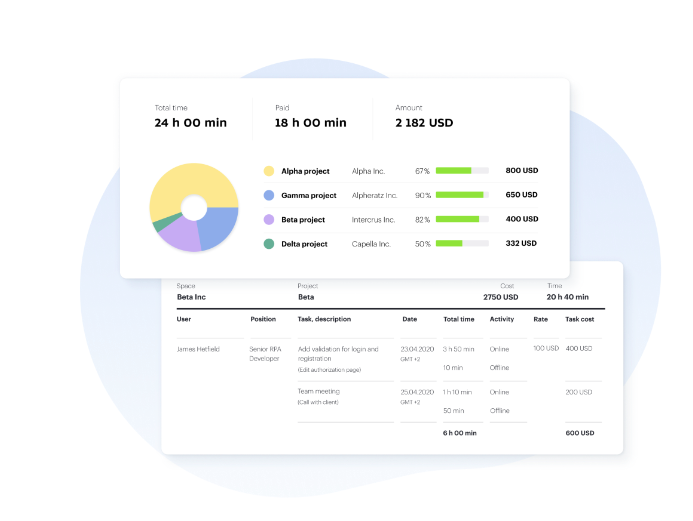Click the 'Task, description' column header
The height and width of the screenshot is (521, 693).
click(x=324, y=319)
